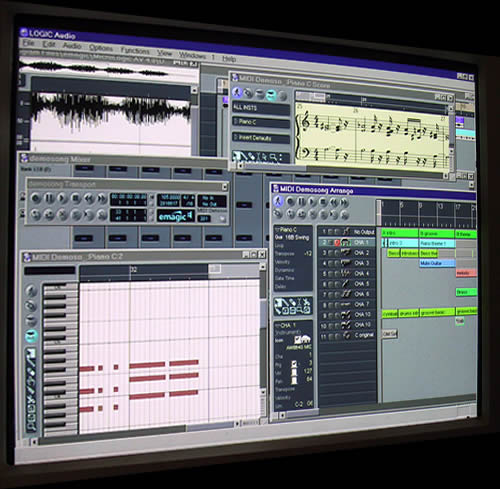Image resolution: width=500 pixels, height=489 pixels.
Task: Click Record button in Transport window
Action: coord(36,198)
